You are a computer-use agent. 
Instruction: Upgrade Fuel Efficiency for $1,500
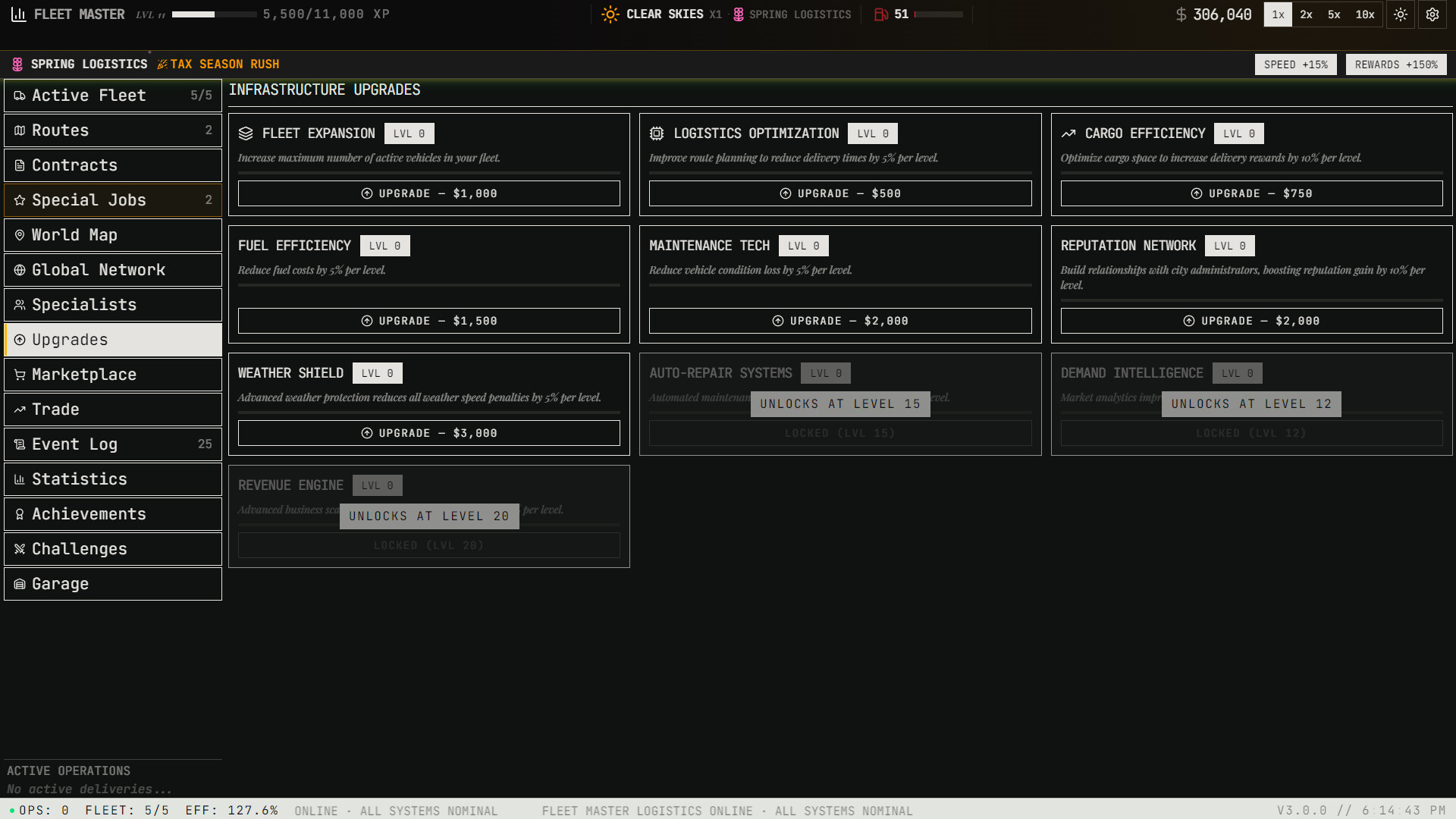click(x=428, y=321)
